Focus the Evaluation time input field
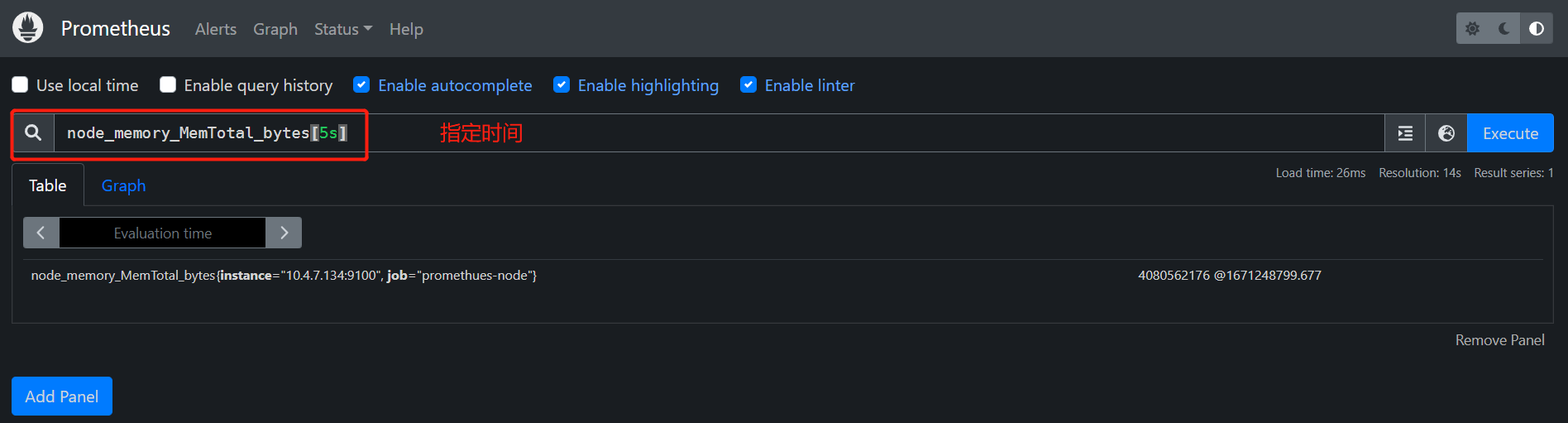 tap(163, 233)
